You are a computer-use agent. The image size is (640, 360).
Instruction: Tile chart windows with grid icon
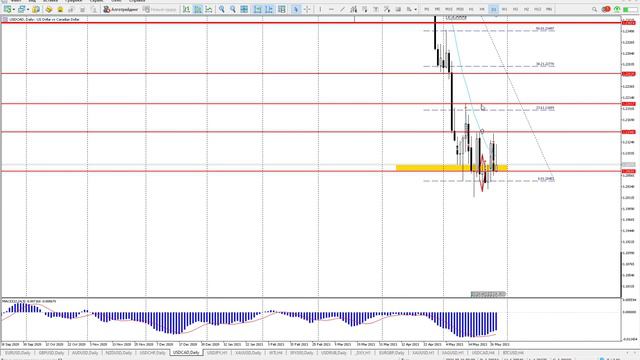pos(244,9)
